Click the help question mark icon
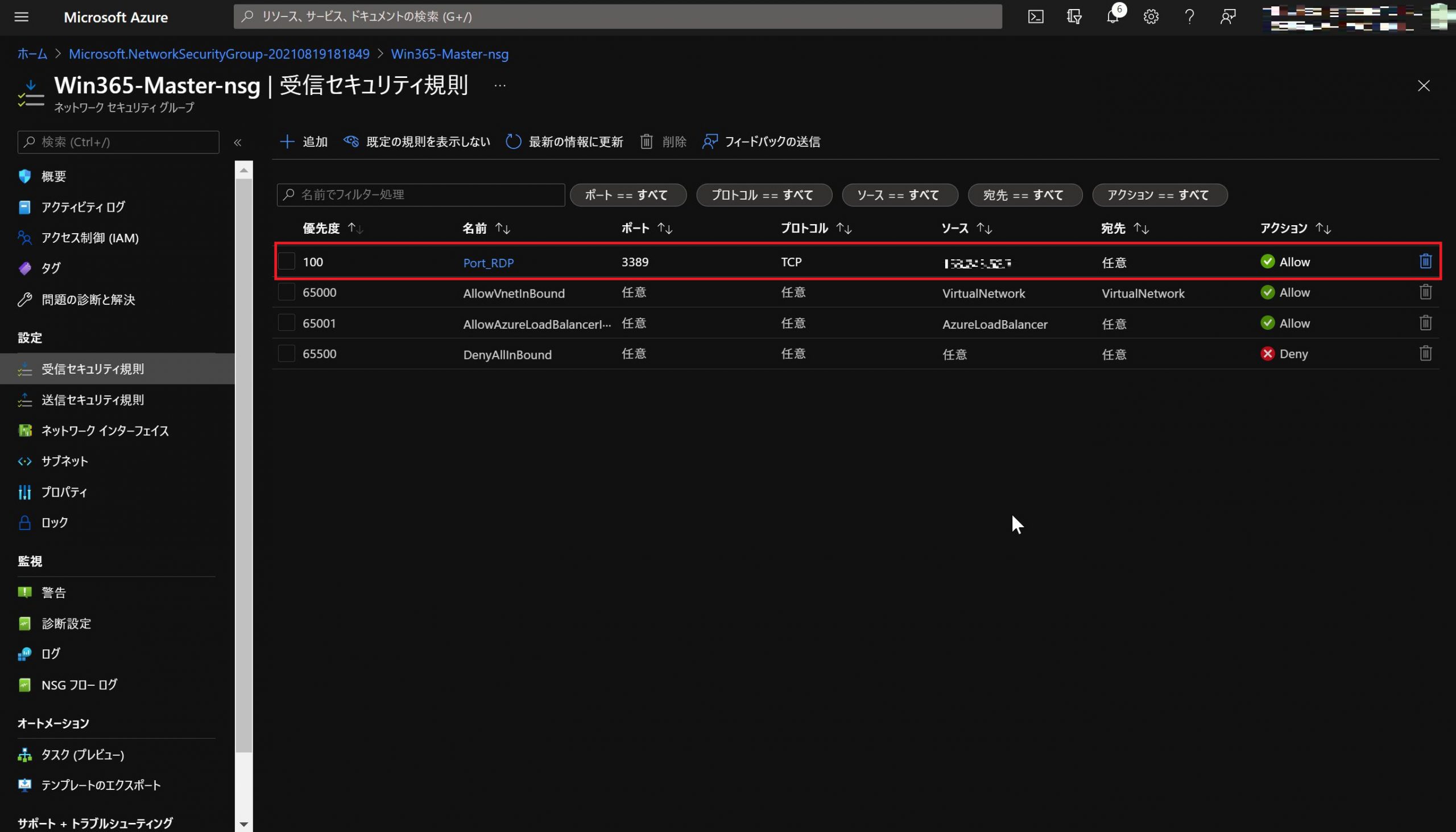The width and height of the screenshot is (1456, 832). 1189,16
